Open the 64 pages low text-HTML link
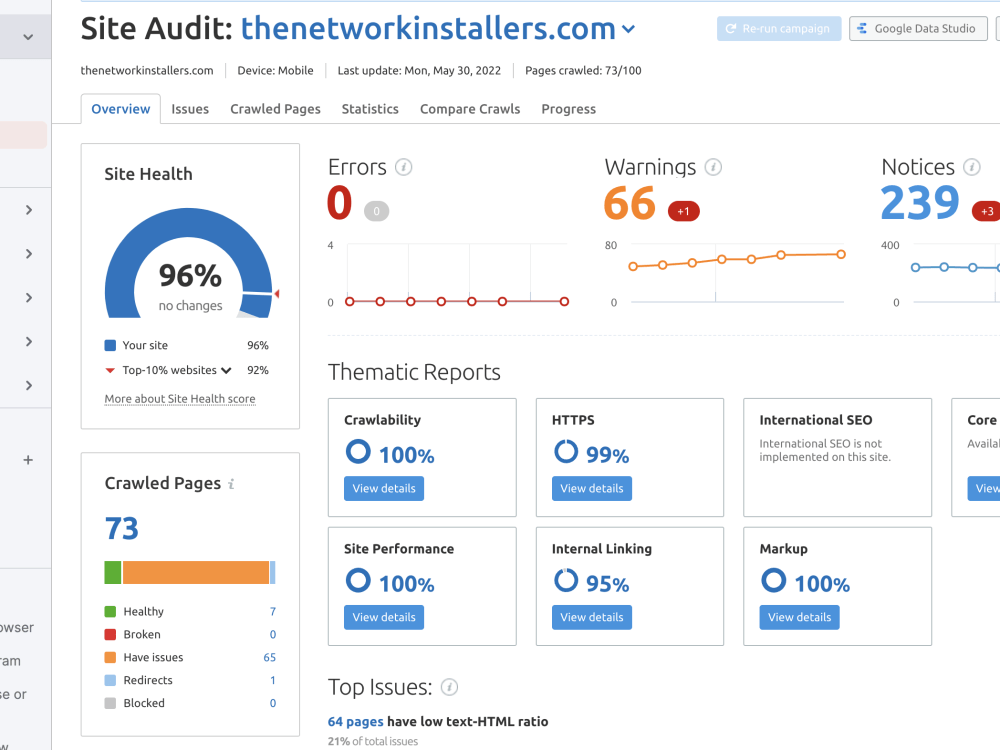1000x750 pixels. (355, 721)
